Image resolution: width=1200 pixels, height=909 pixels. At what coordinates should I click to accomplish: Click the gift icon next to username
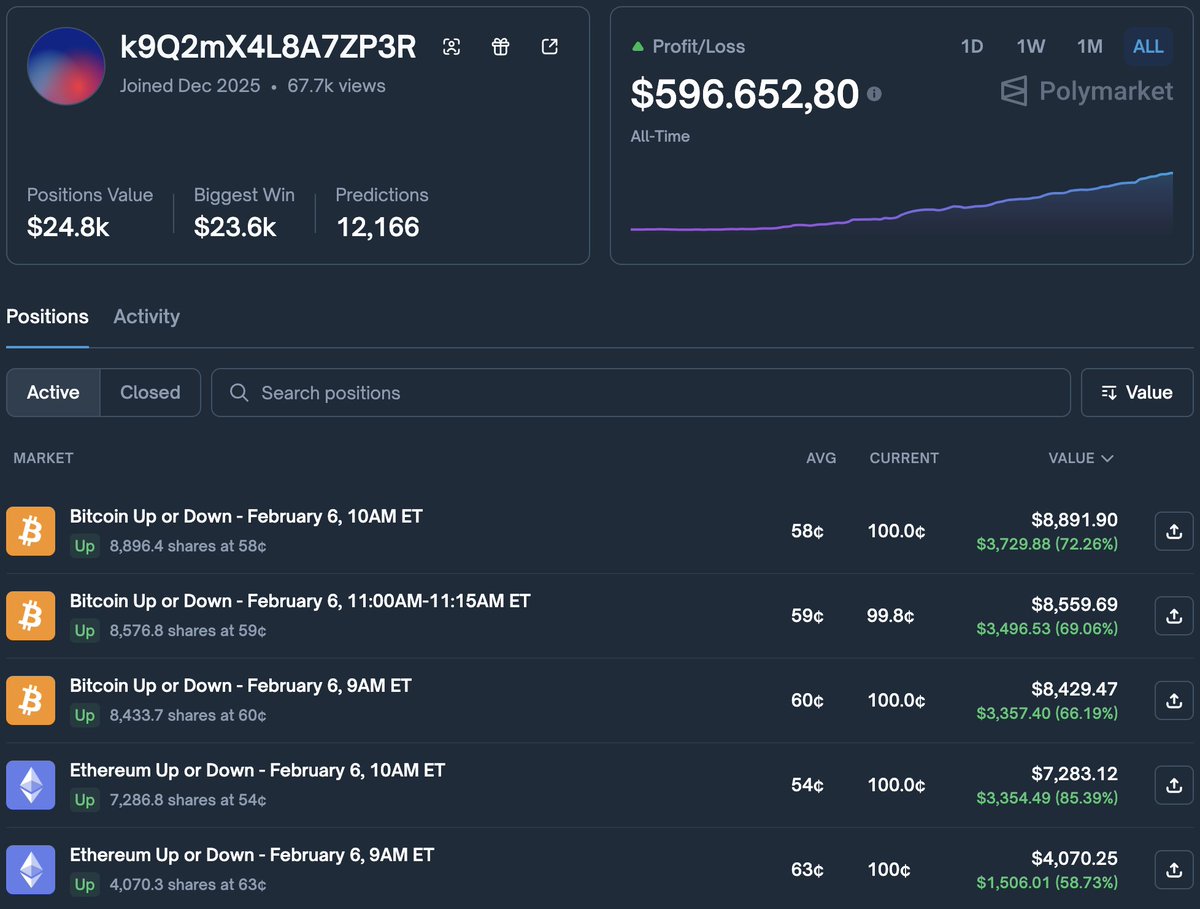point(501,47)
